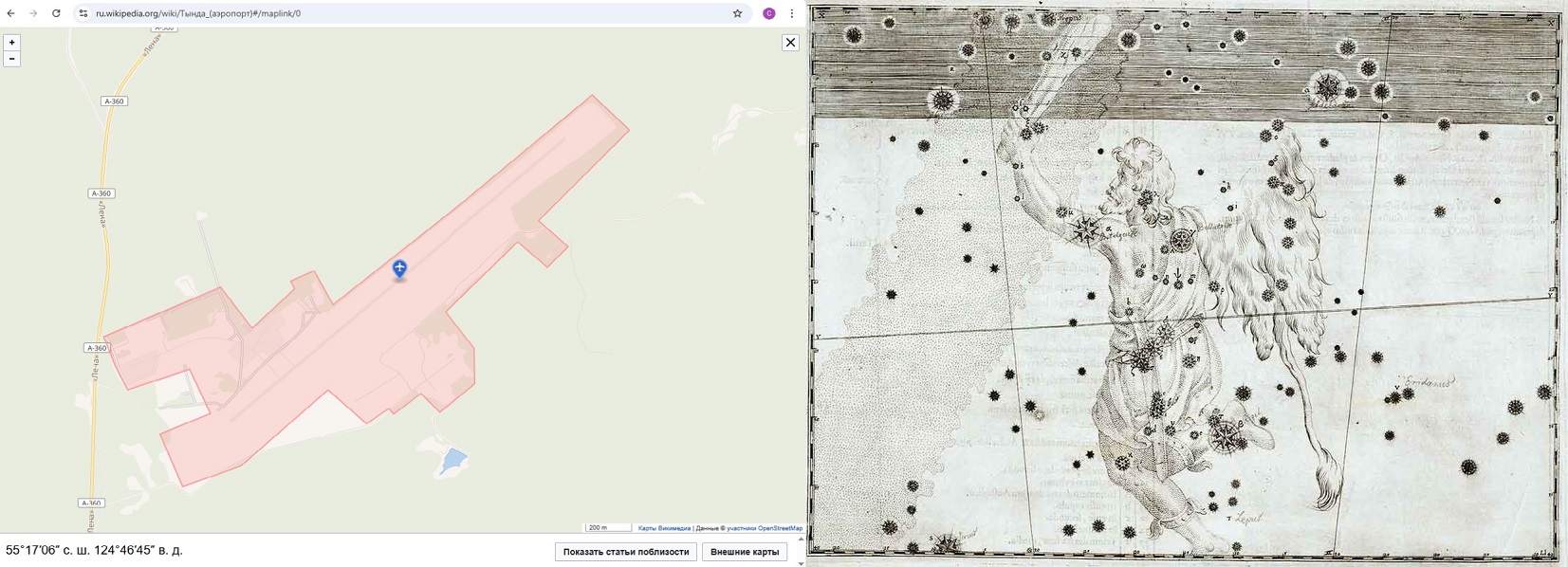Open the browser profile avatar
This screenshot has width=1568, height=567.
tap(769, 13)
